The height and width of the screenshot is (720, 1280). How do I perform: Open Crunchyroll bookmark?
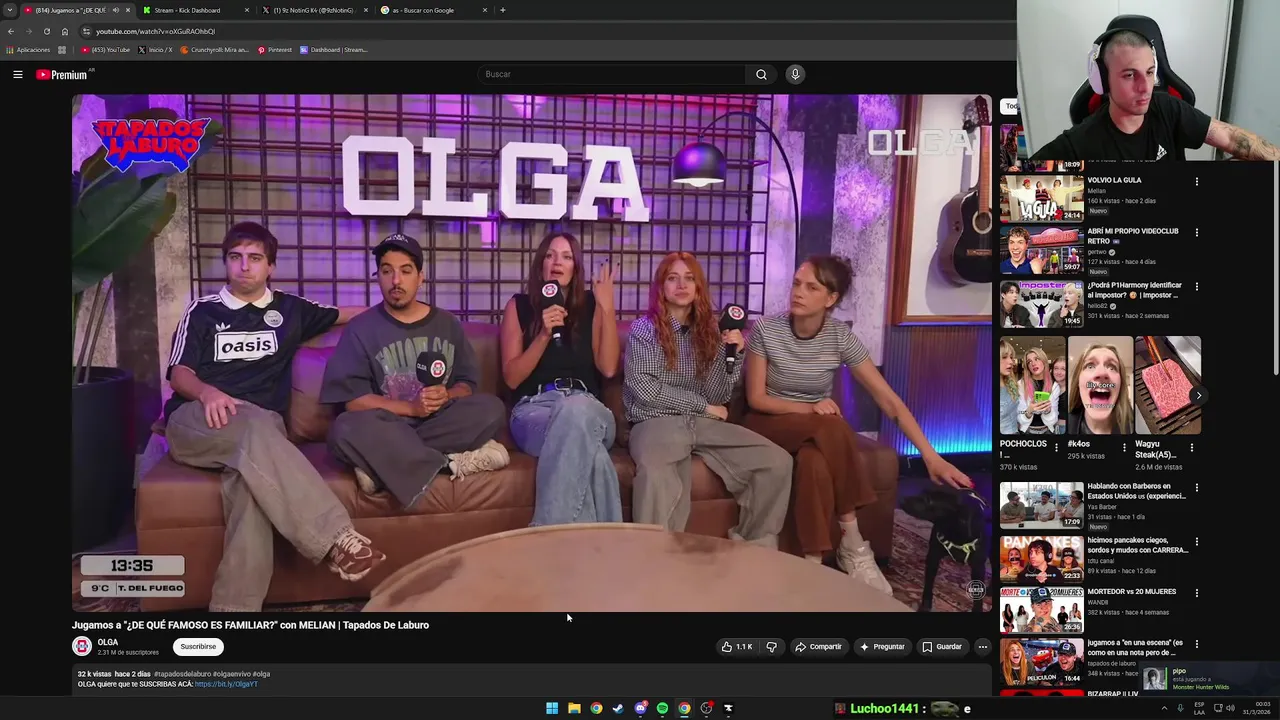tap(214, 50)
